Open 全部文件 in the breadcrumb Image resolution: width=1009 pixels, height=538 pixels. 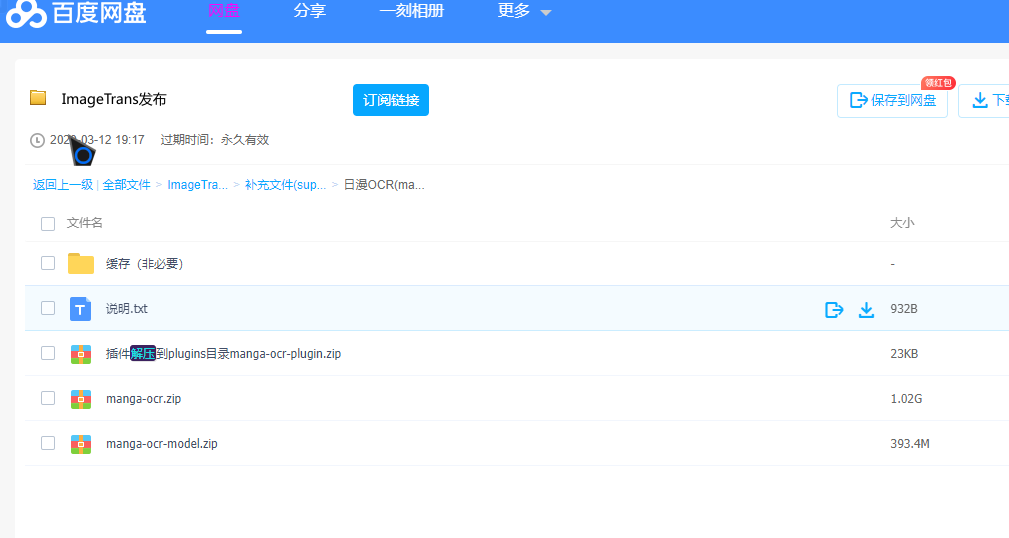click(126, 185)
